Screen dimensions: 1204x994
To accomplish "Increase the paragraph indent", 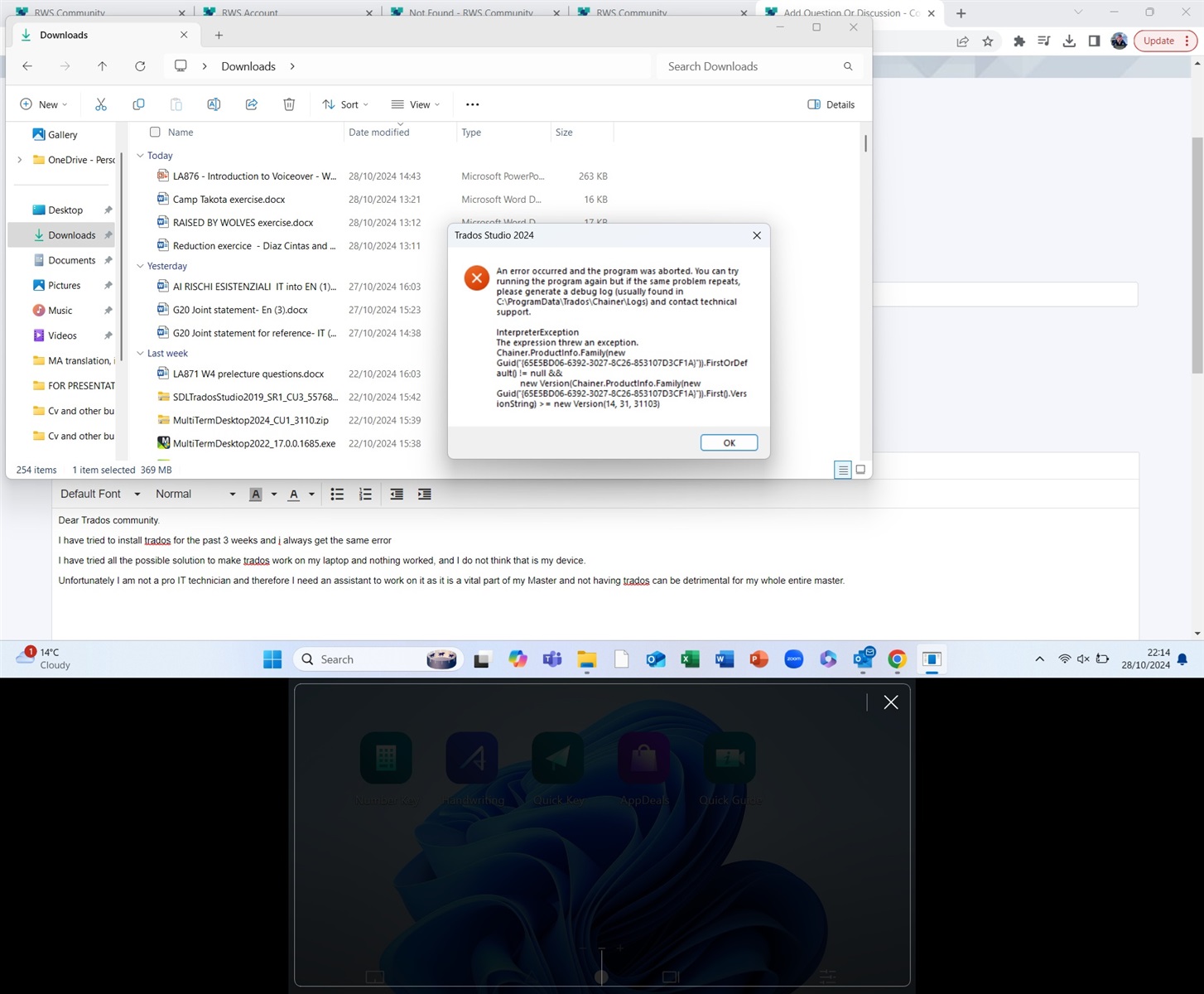I will pos(425,494).
